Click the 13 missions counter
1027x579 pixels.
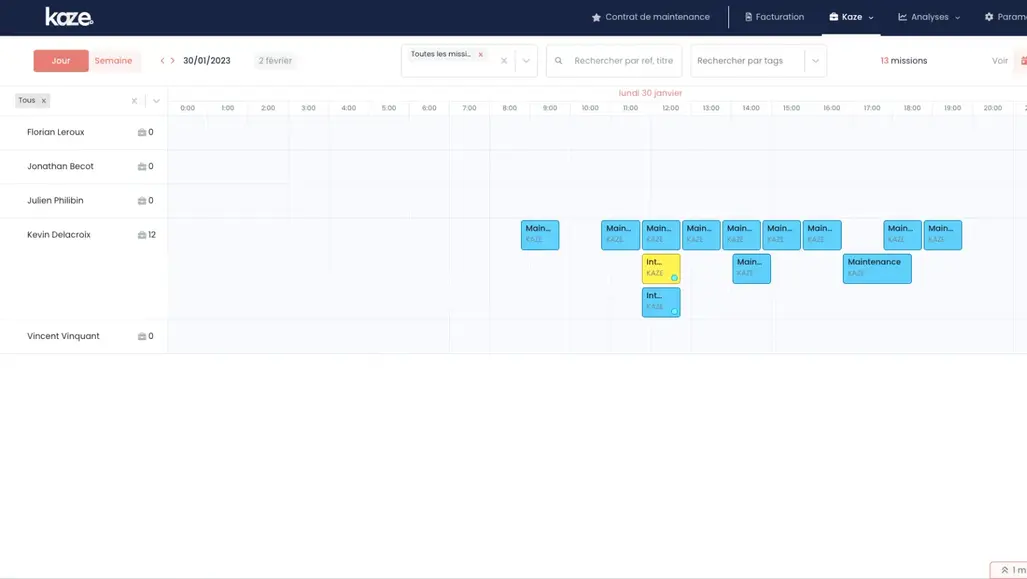pyautogui.click(x=903, y=60)
